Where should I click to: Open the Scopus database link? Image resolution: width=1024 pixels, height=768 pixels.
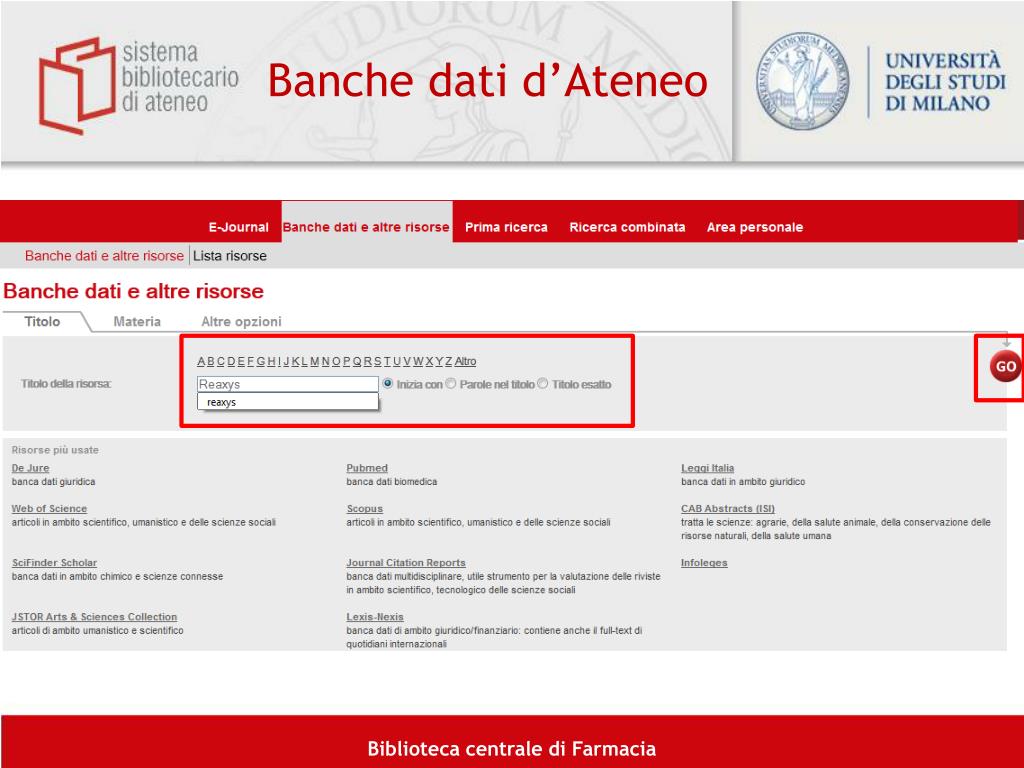click(x=364, y=509)
